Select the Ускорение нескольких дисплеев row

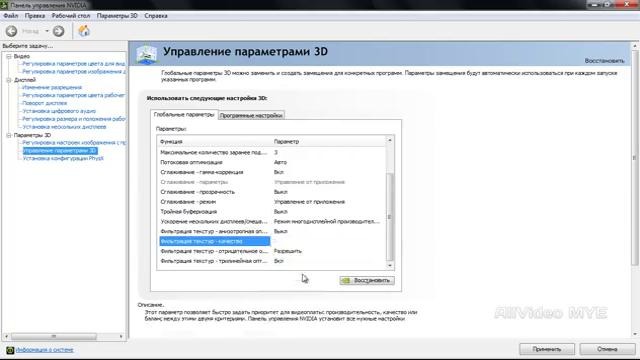[x=271, y=222]
